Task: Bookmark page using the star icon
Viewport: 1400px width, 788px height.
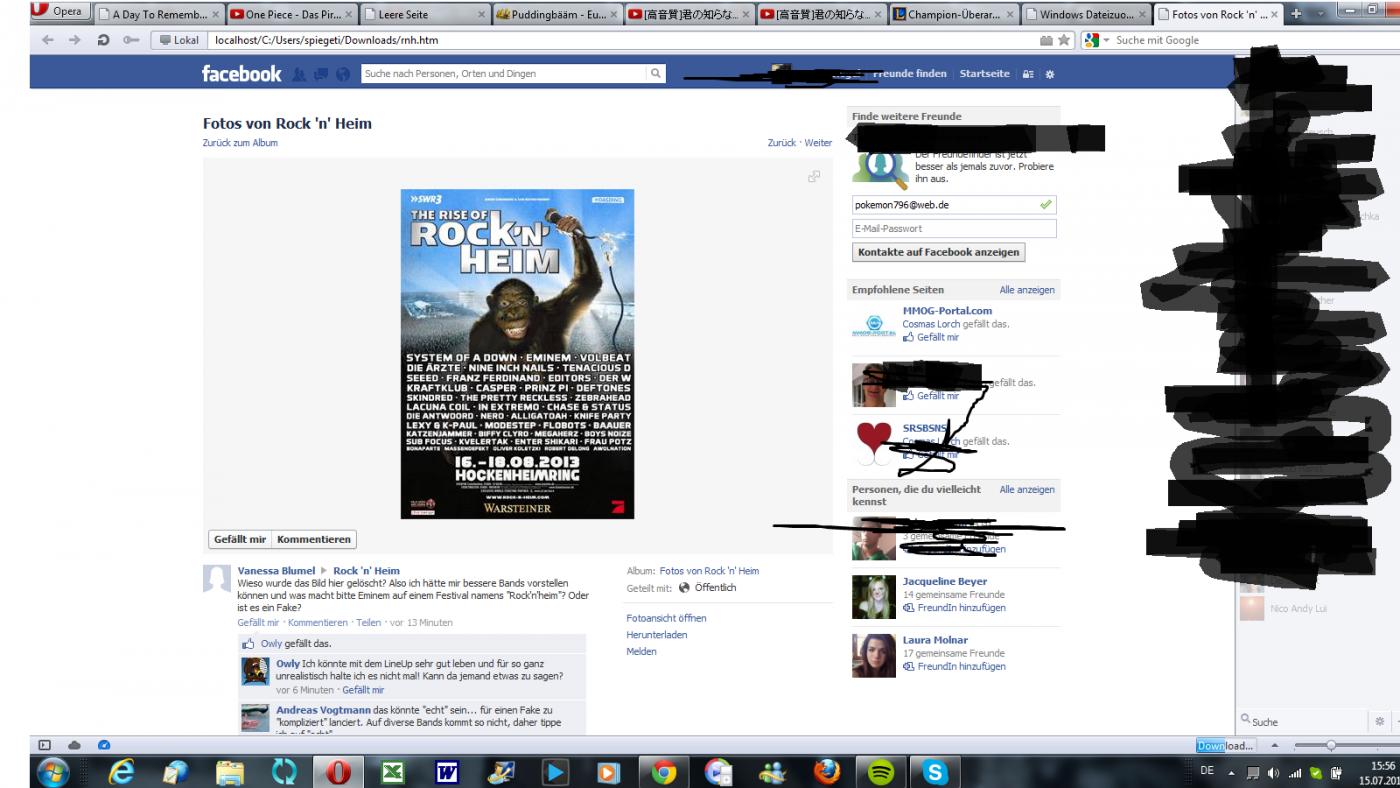Action: click(x=1064, y=40)
